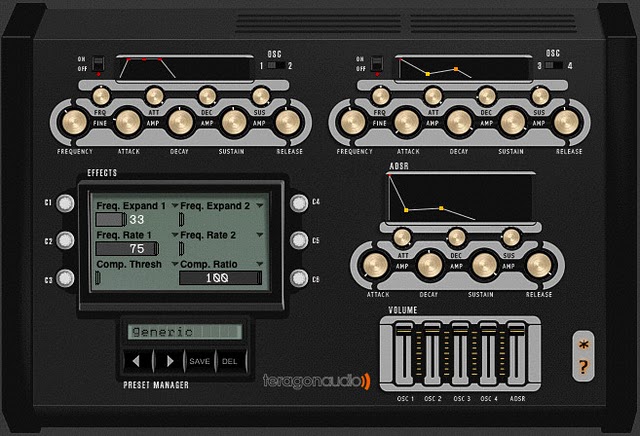Click the SAVE preset button
This screenshot has height=436, width=640.
(200, 360)
